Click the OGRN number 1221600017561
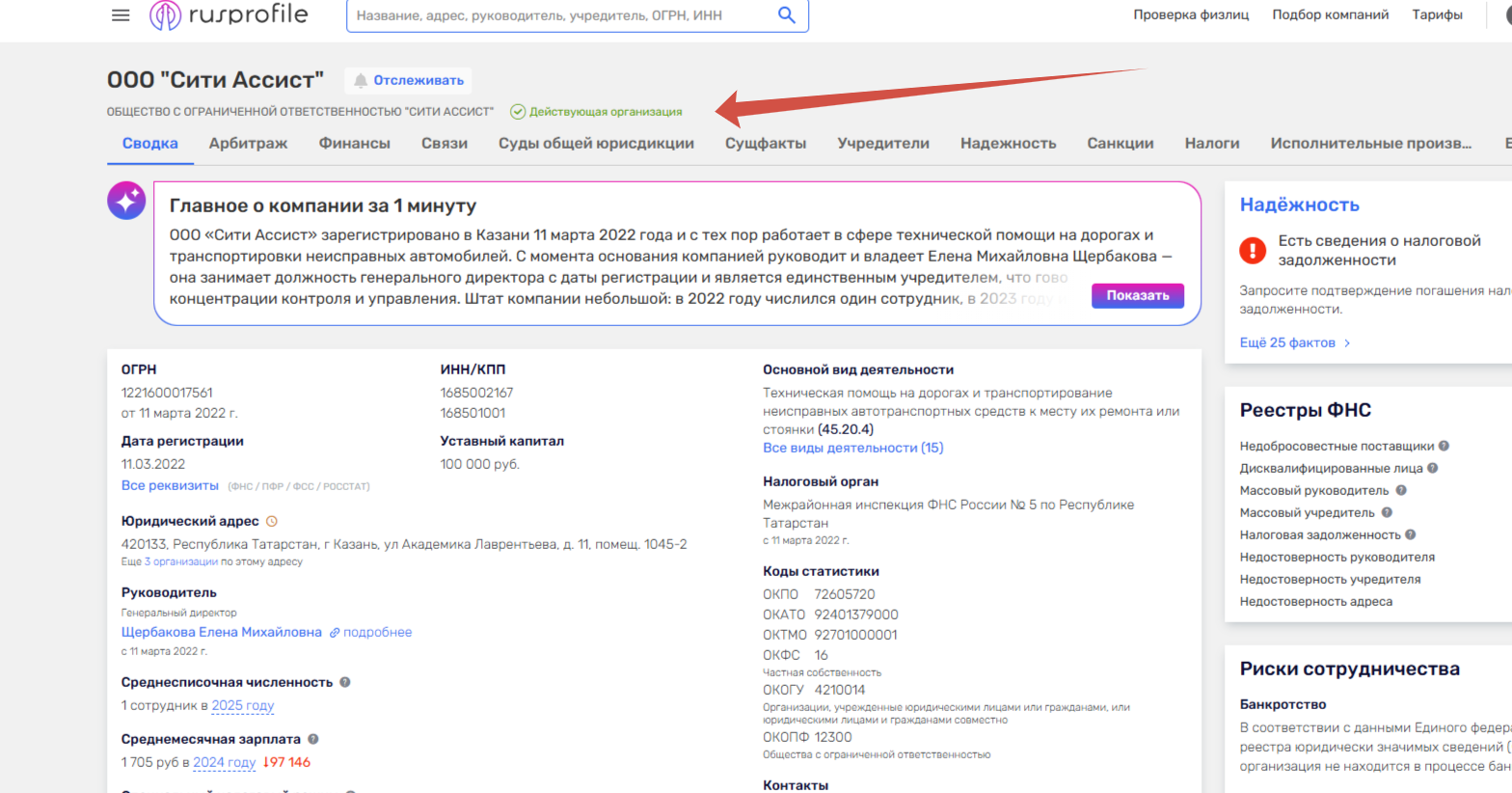This screenshot has width=1512, height=793. (167, 393)
